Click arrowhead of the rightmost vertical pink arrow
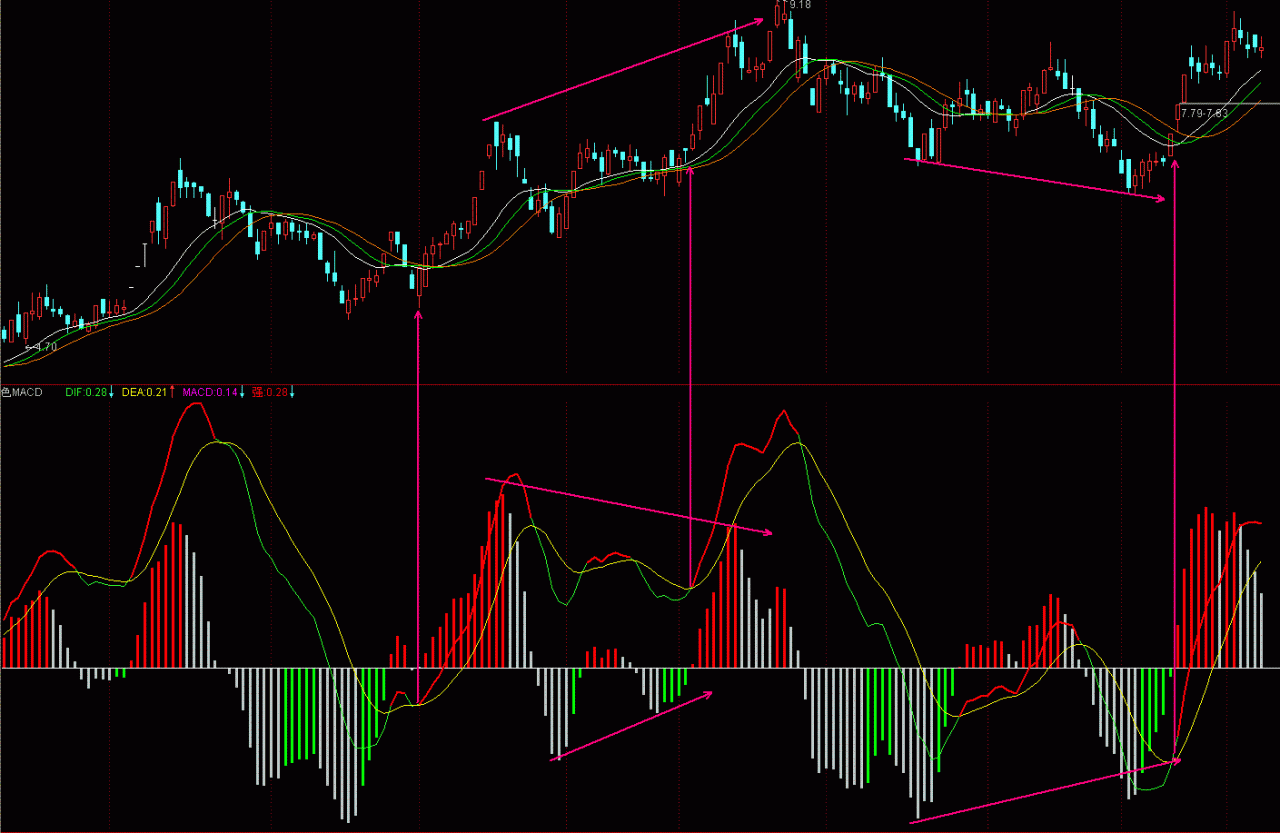 coord(1174,161)
